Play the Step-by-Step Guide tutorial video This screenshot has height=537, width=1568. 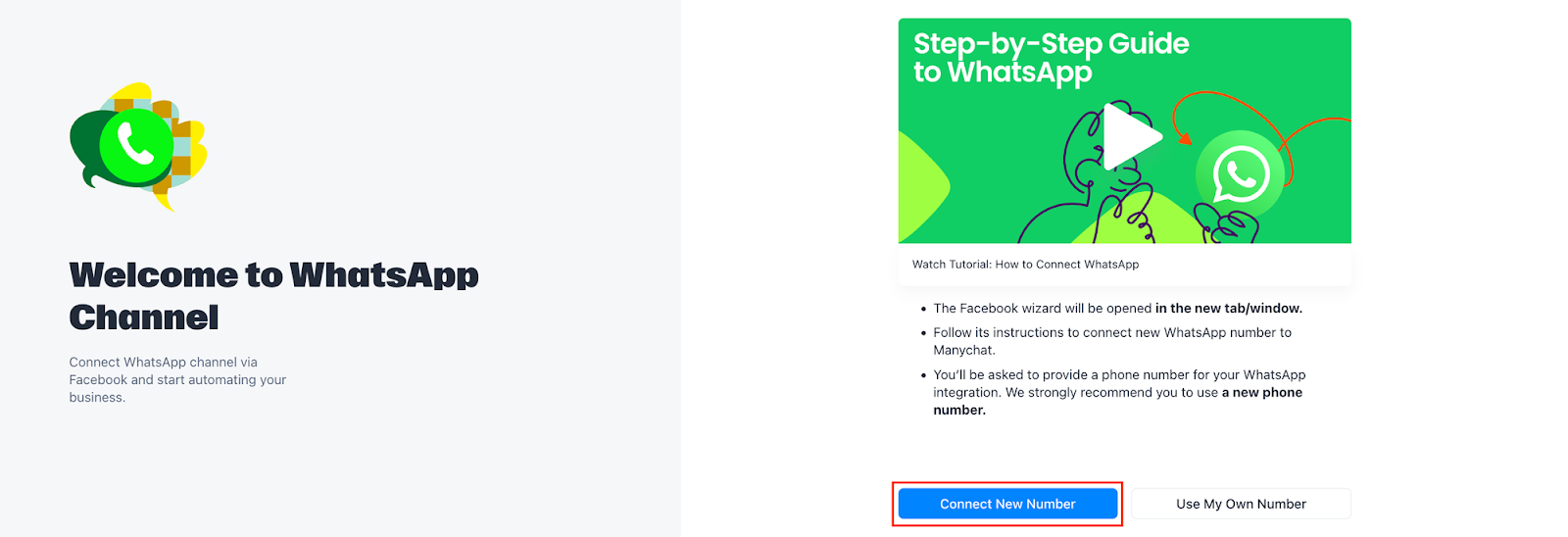(x=1130, y=137)
